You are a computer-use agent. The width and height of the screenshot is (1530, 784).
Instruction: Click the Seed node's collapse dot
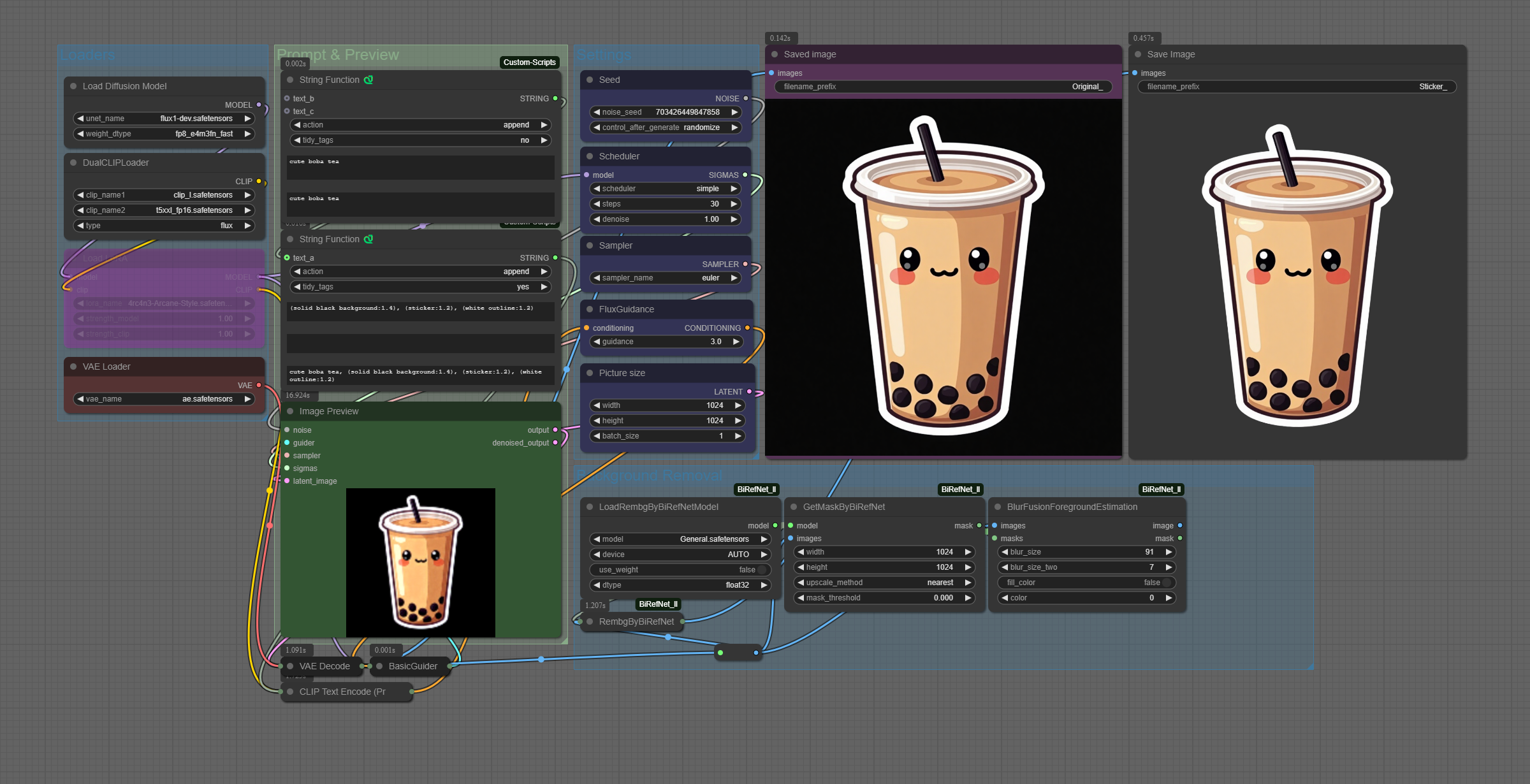590,80
